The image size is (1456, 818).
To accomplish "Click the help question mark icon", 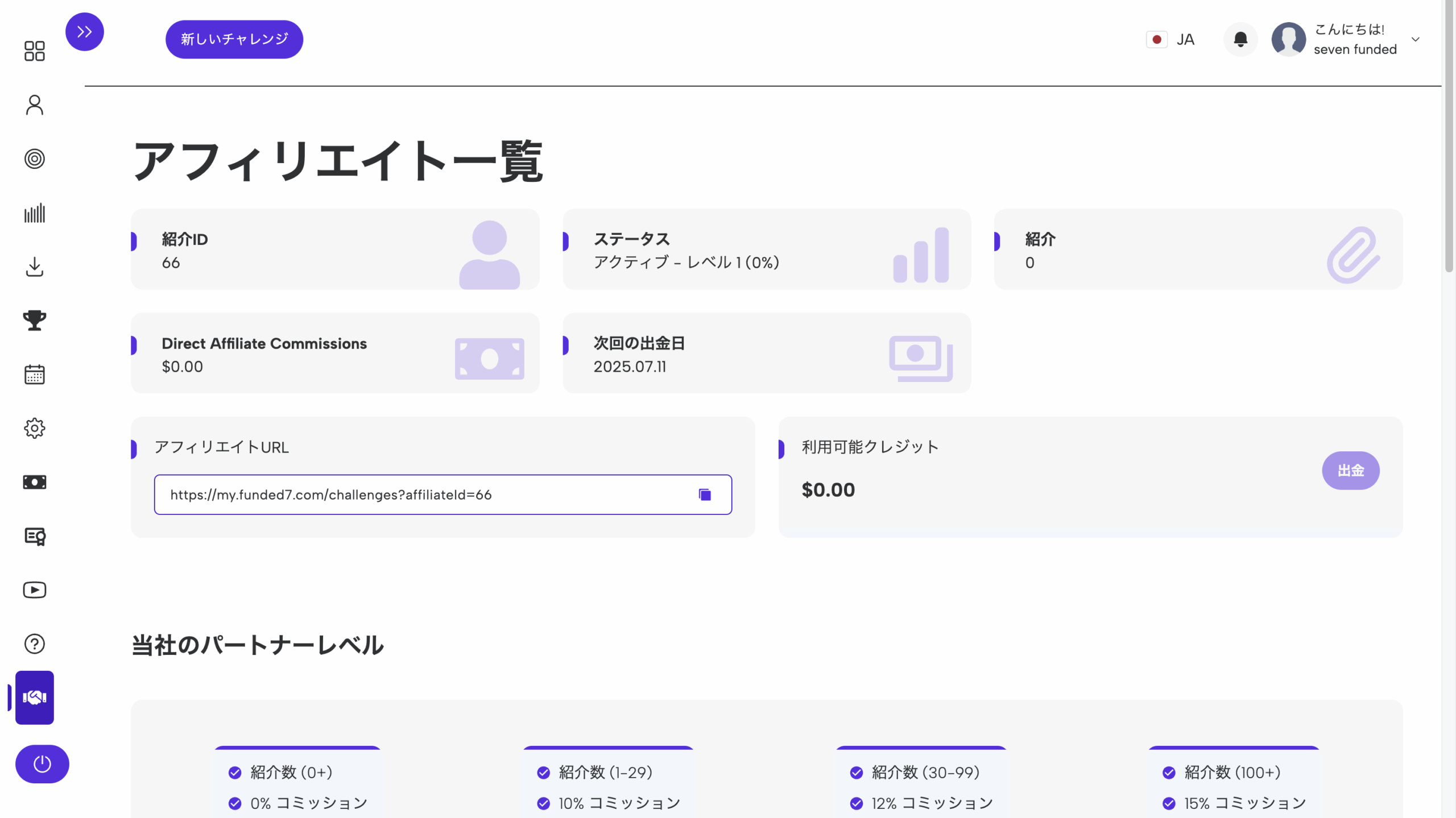I will pos(35,643).
